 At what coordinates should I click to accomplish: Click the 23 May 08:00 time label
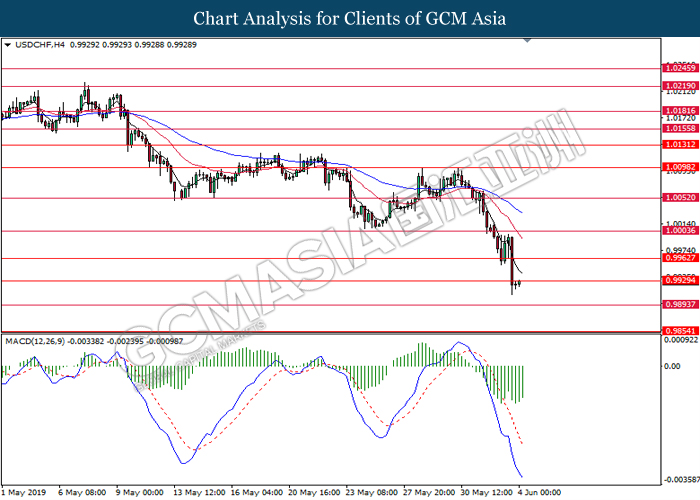click(372, 492)
